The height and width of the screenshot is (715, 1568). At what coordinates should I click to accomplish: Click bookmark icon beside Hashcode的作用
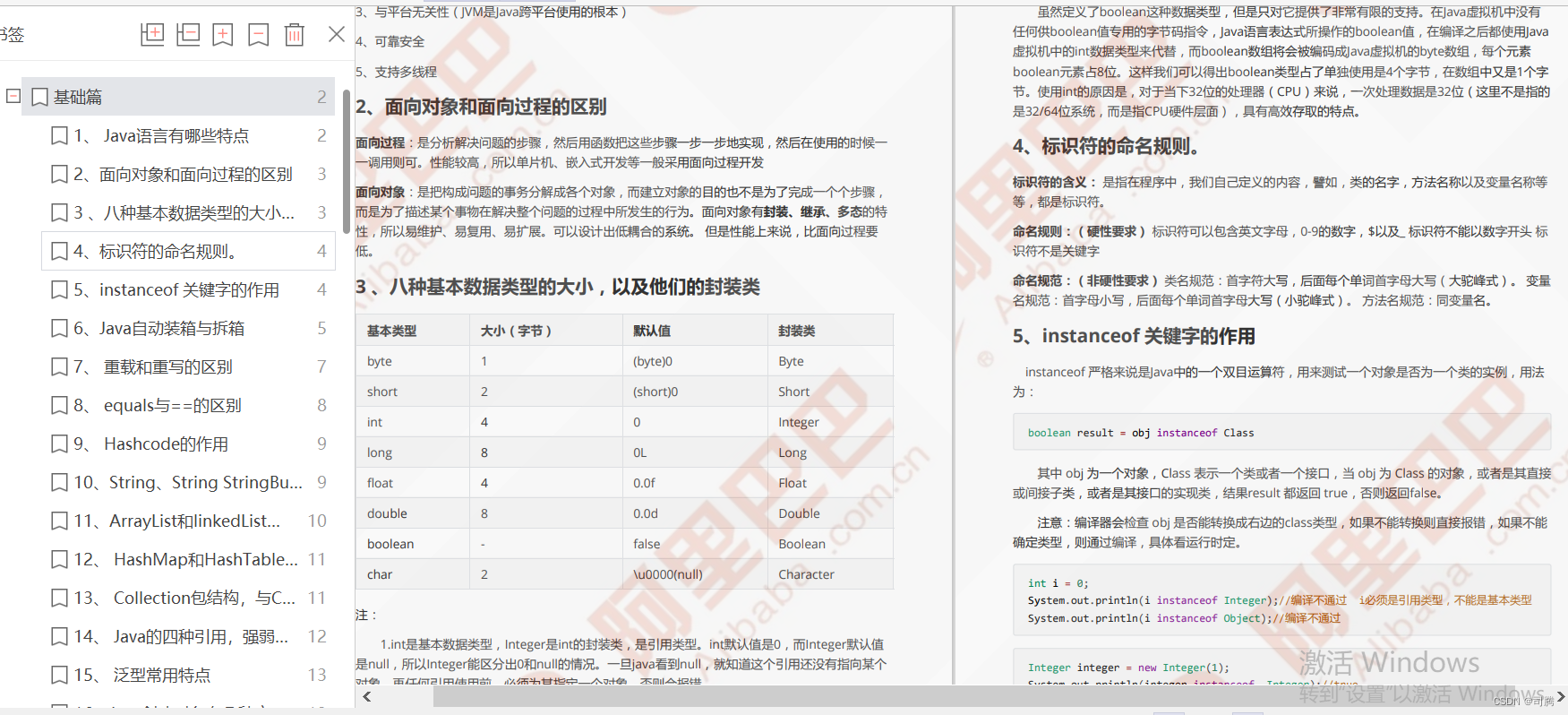tap(59, 444)
